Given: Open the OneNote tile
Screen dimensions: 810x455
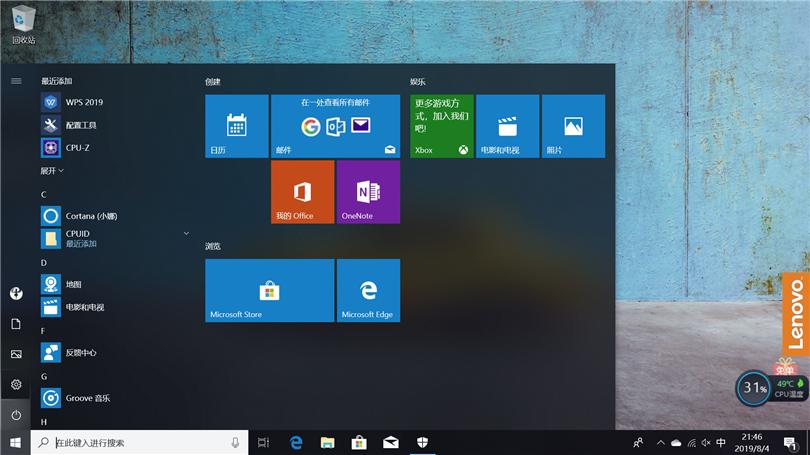Looking at the screenshot, I should [x=367, y=192].
